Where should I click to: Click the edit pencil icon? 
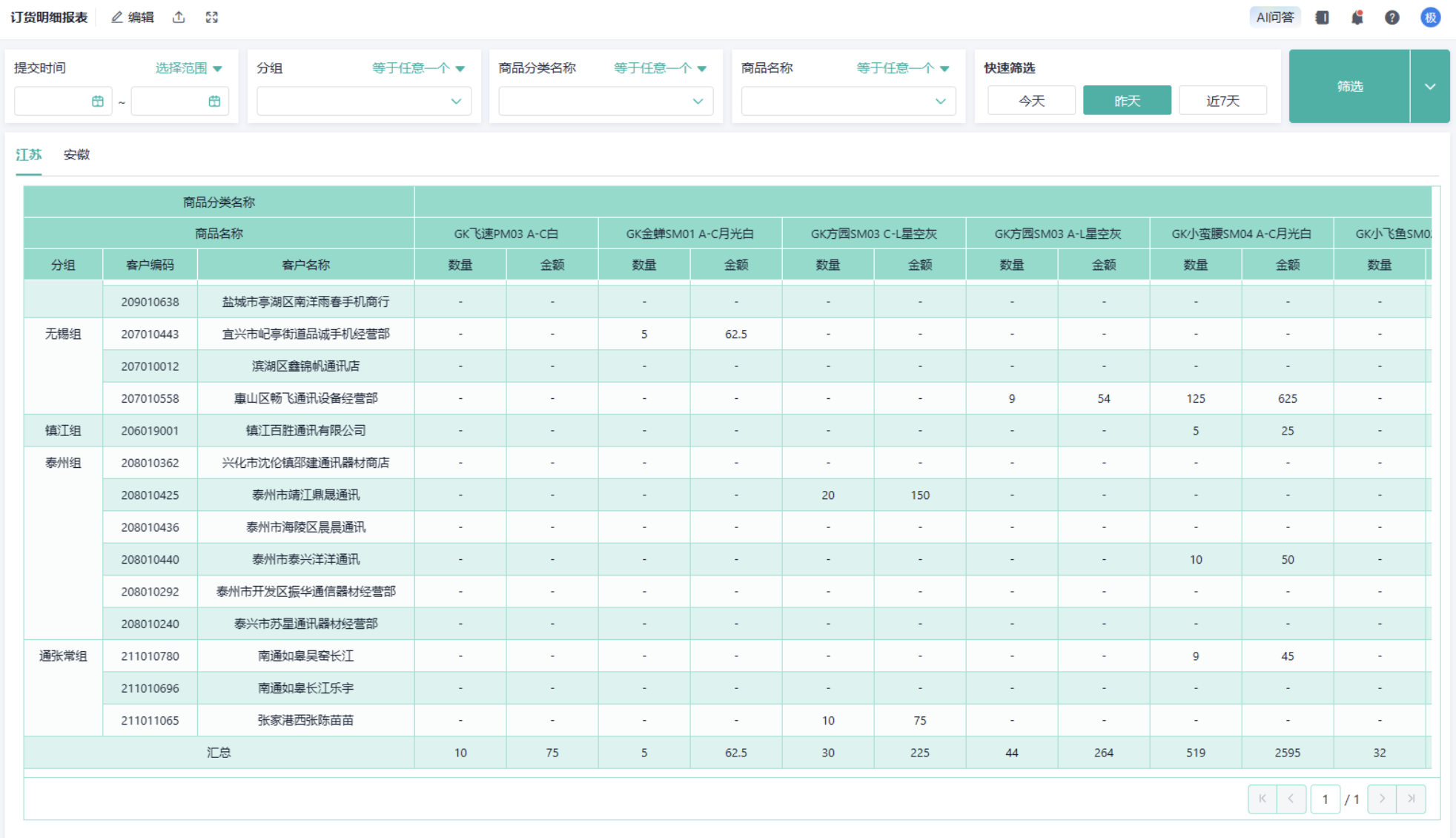tap(117, 17)
